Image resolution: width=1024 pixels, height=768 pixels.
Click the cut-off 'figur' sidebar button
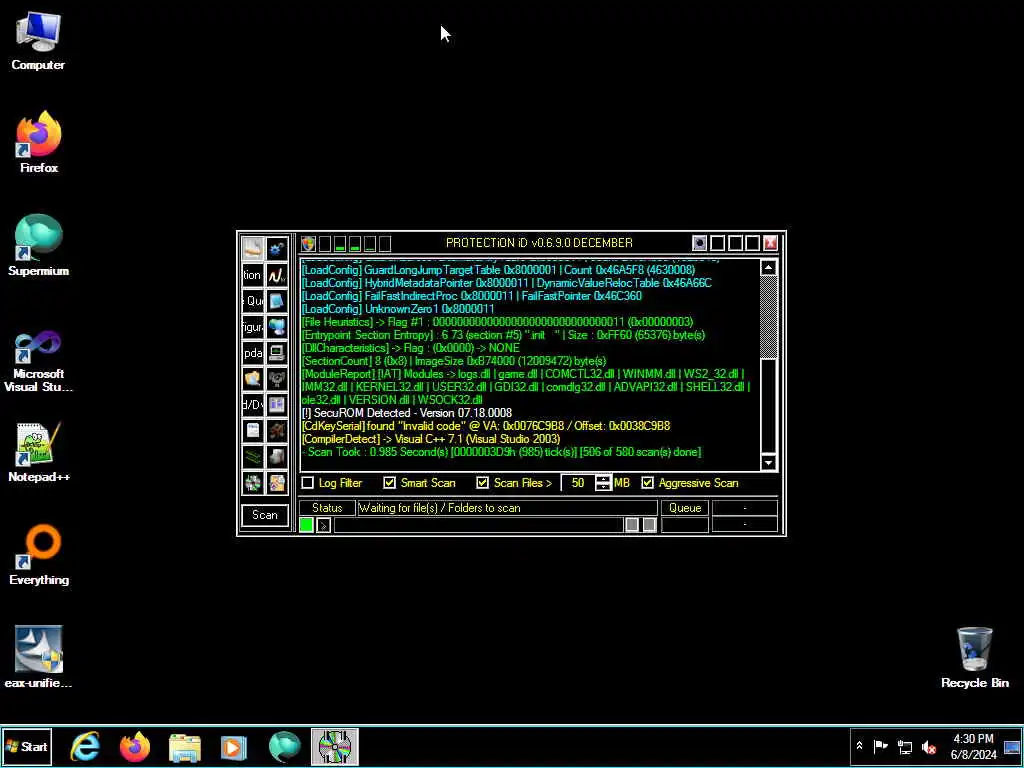(253, 327)
